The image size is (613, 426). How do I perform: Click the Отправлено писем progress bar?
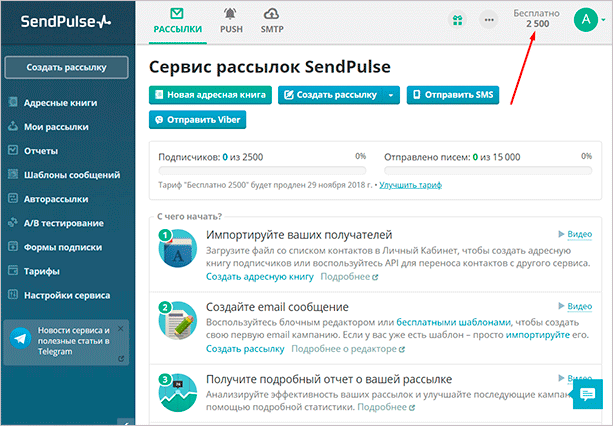point(488,170)
